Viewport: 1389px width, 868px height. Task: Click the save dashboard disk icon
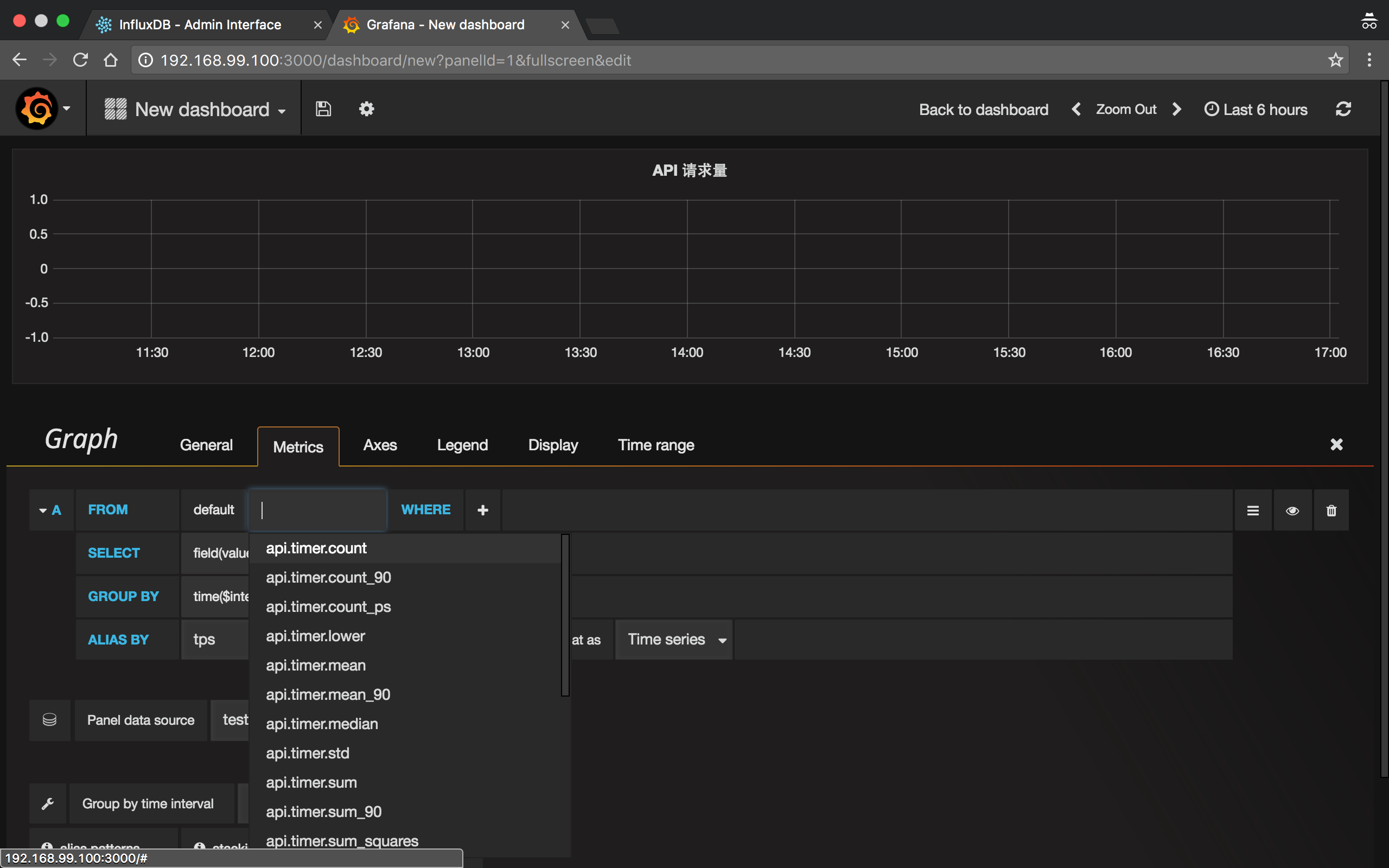tap(323, 109)
